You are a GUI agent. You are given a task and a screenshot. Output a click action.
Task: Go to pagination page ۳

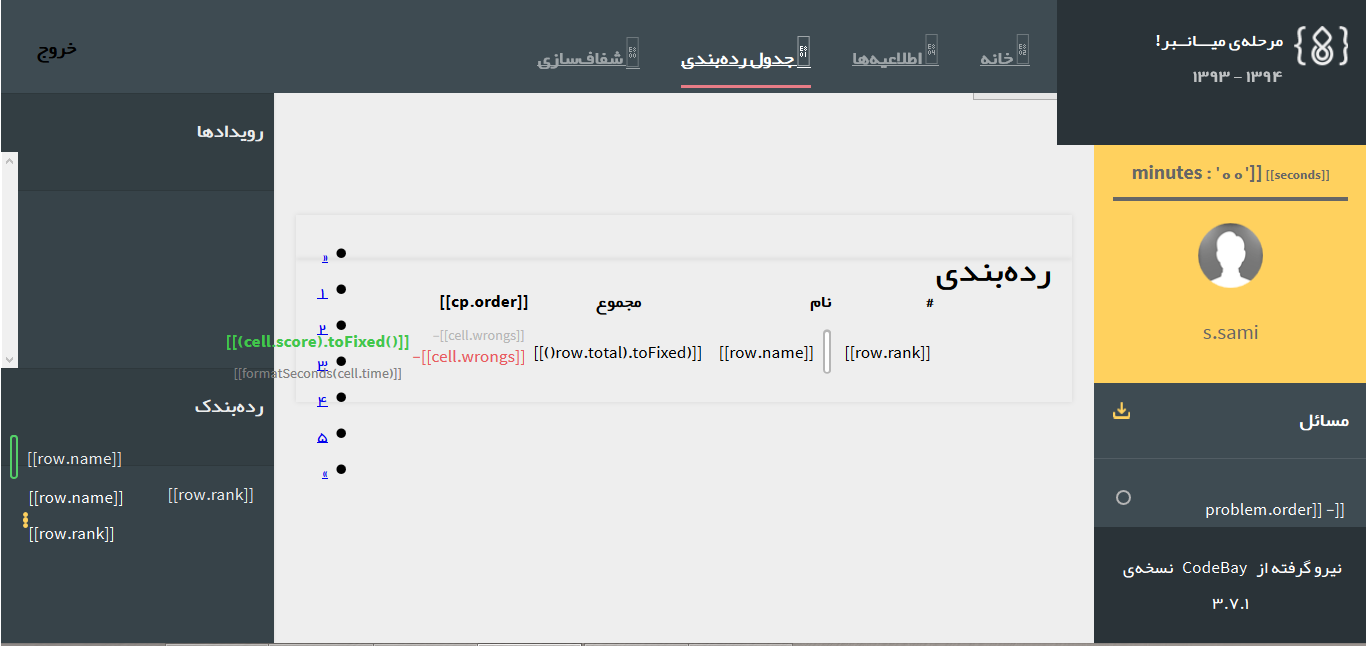click(322, 365)
